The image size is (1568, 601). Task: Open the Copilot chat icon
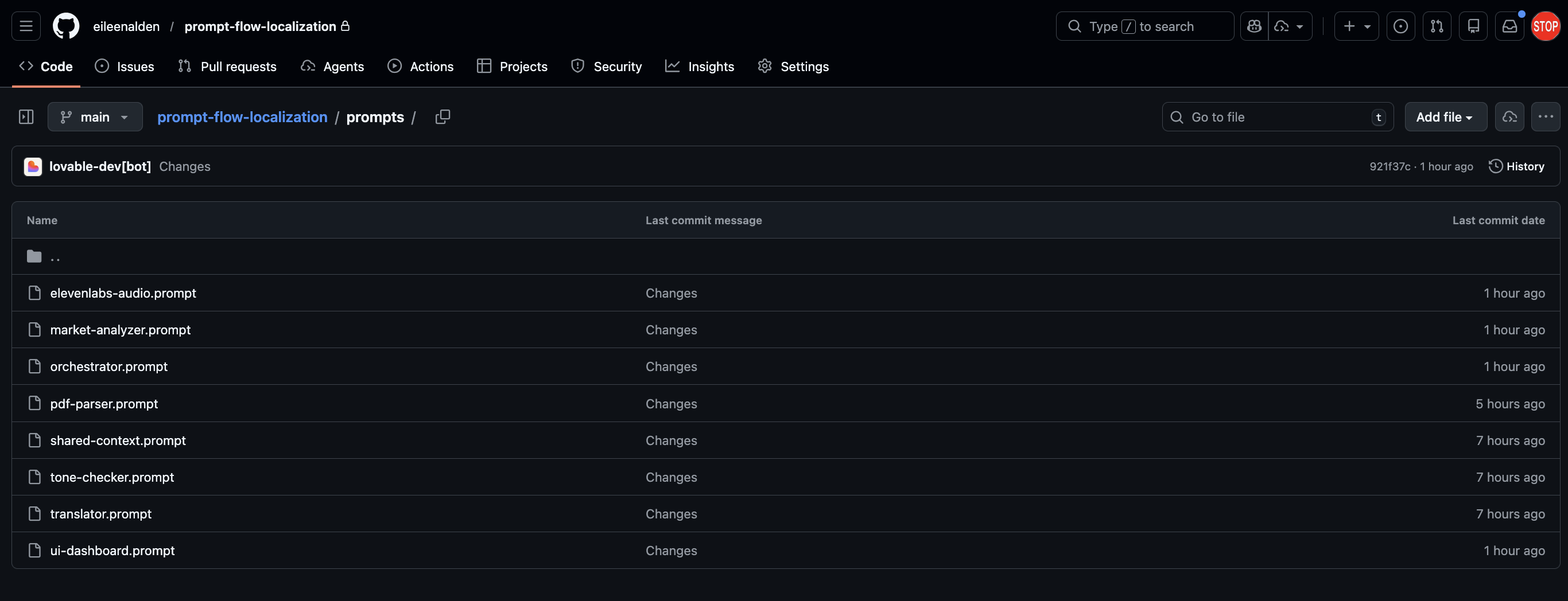[x=1254, y=26]
